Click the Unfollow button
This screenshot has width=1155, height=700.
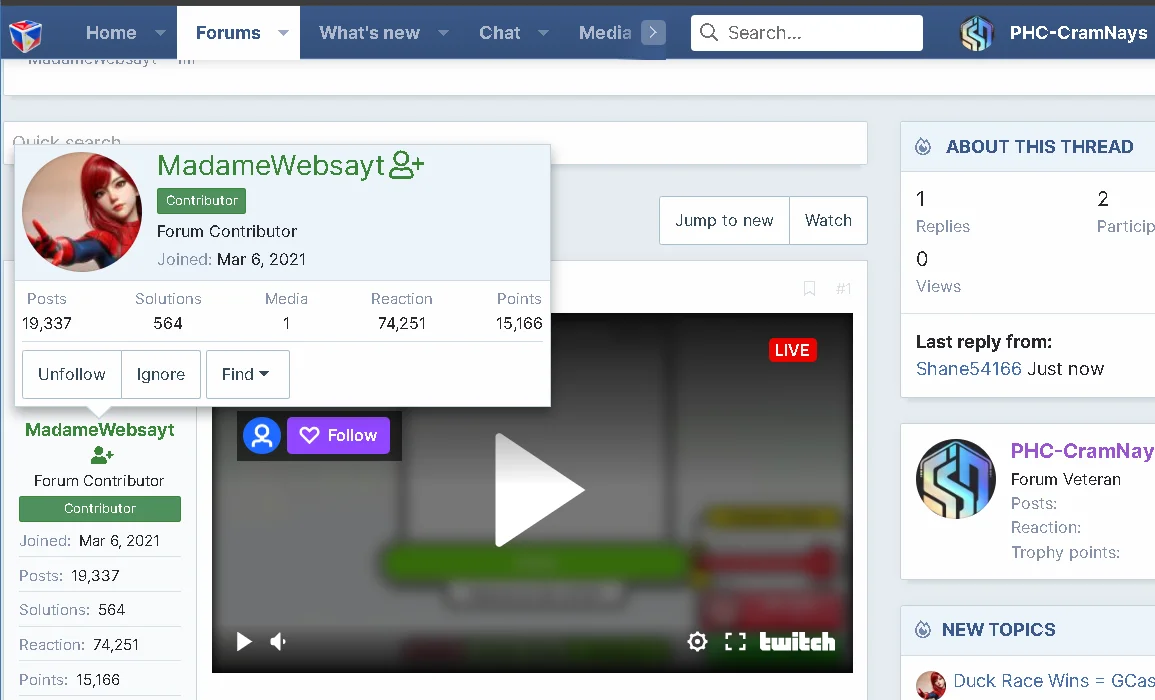point(71,374)
